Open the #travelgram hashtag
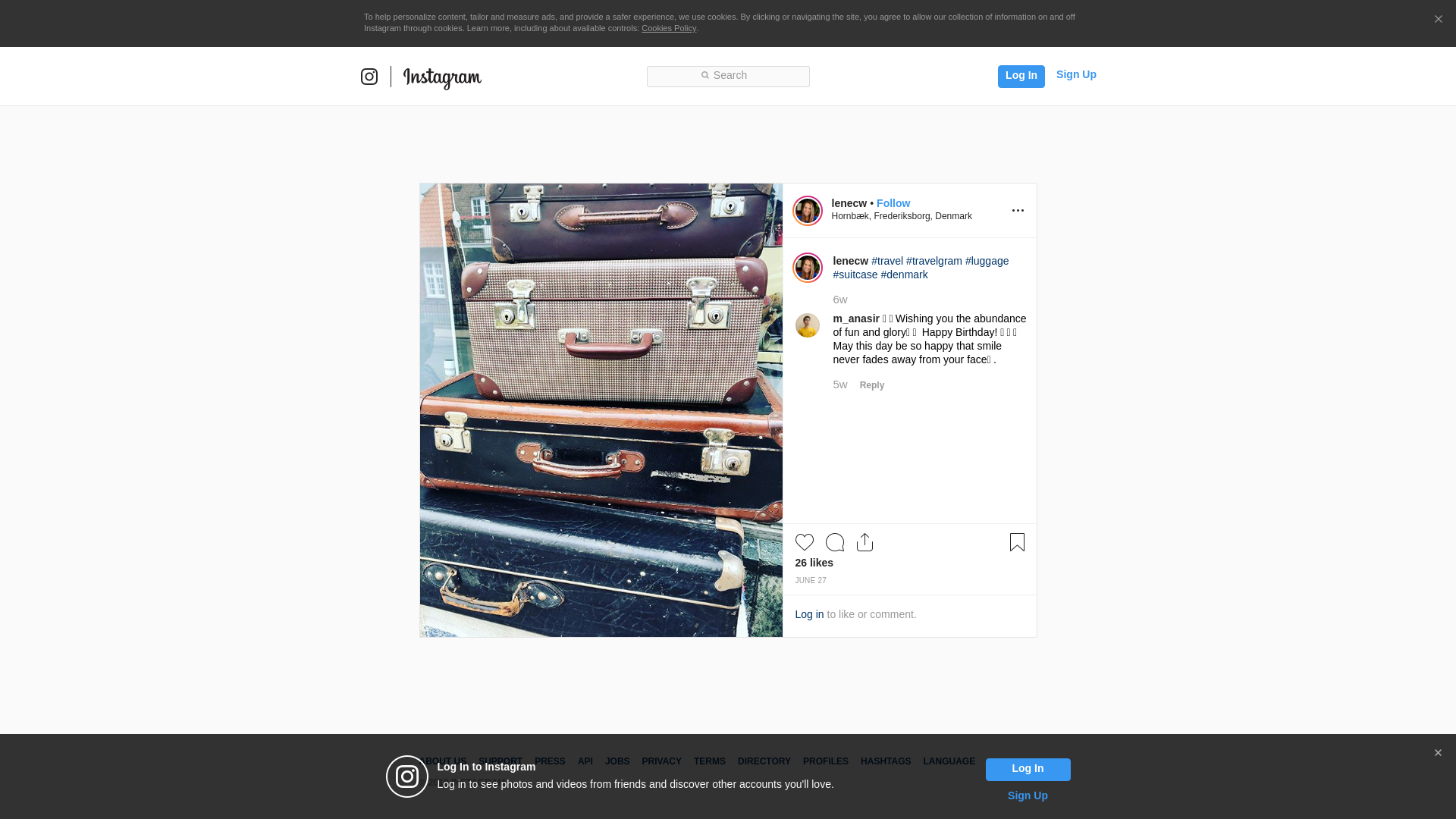The image size is (1456, 819). pyautogui.click(x=934, y=261)
